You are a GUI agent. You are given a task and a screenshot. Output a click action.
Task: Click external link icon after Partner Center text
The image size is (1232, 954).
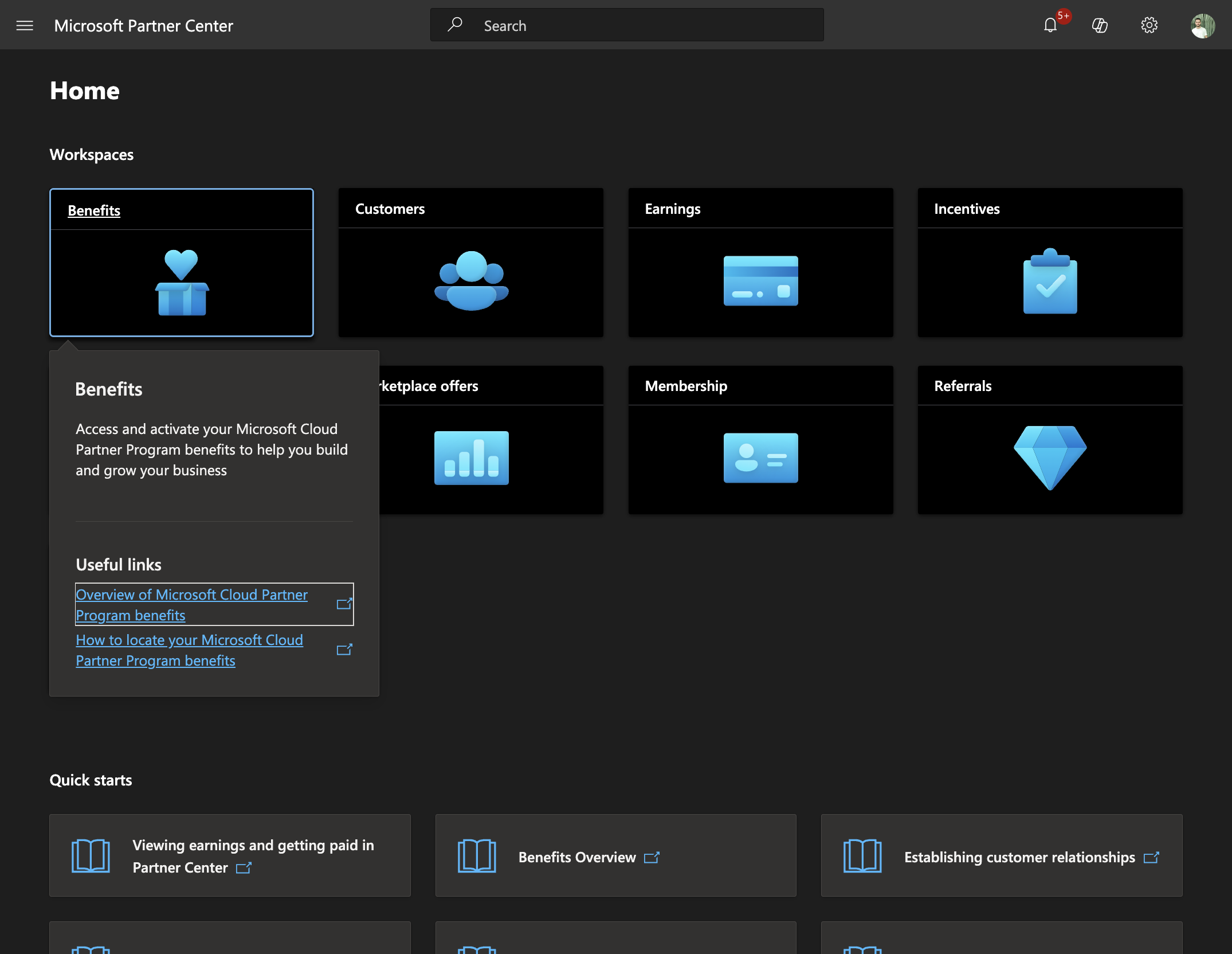[x=244, y=868]
